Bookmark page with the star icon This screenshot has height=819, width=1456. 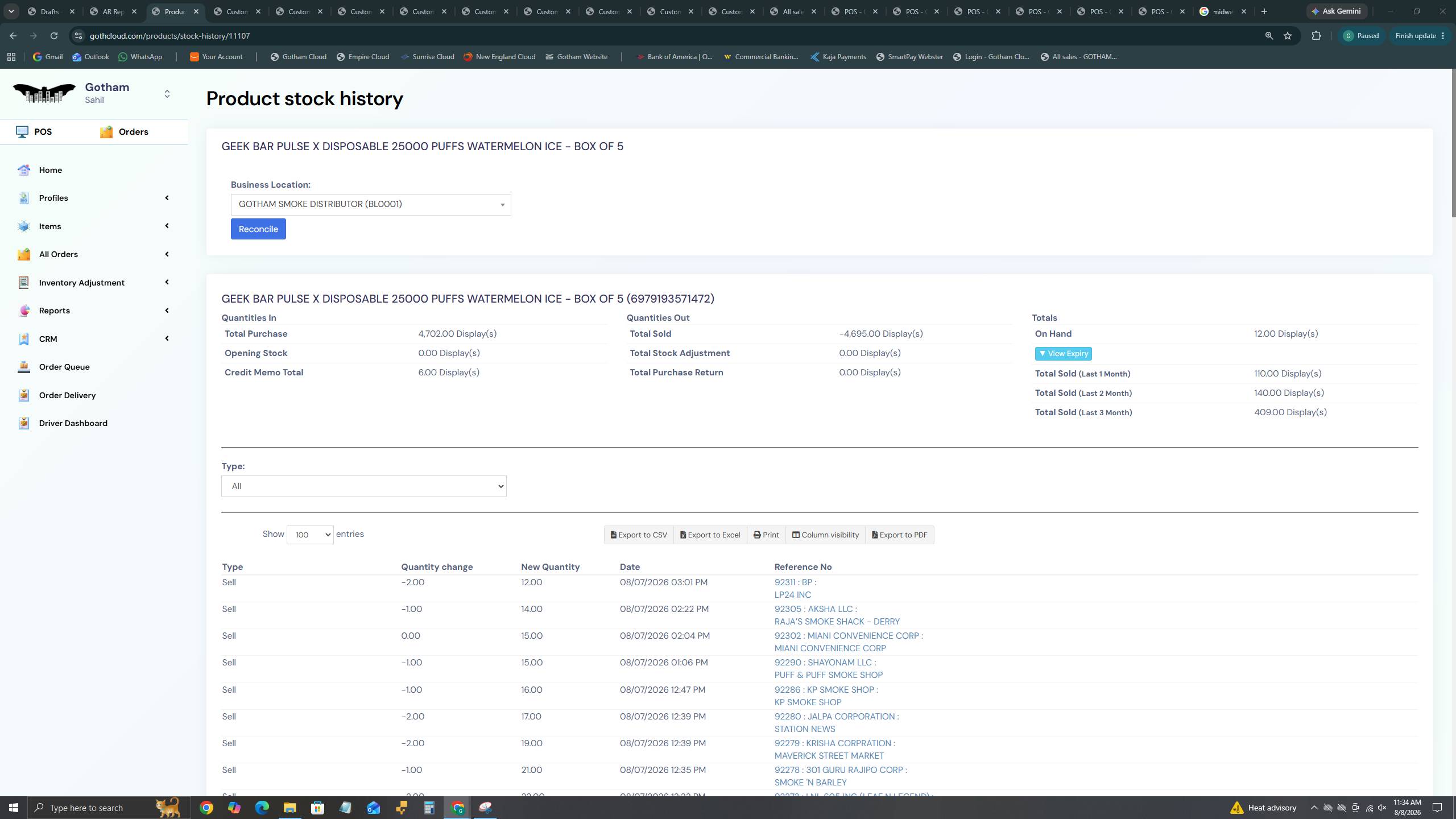pyautogui.click(x=1288, y=36)
